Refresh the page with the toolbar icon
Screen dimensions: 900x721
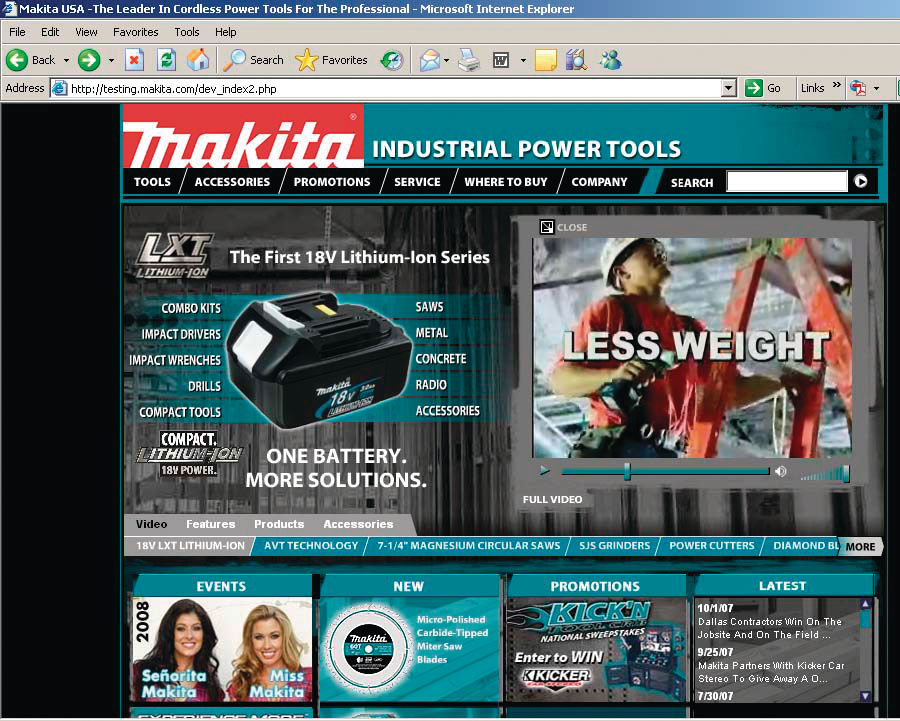click(x=166, y=60)
